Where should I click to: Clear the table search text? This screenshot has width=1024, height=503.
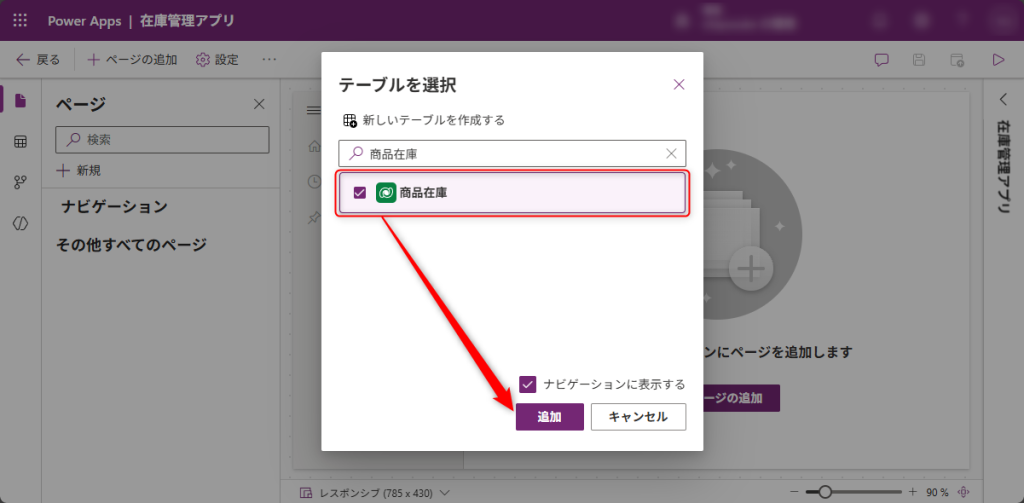click(671, 154)
